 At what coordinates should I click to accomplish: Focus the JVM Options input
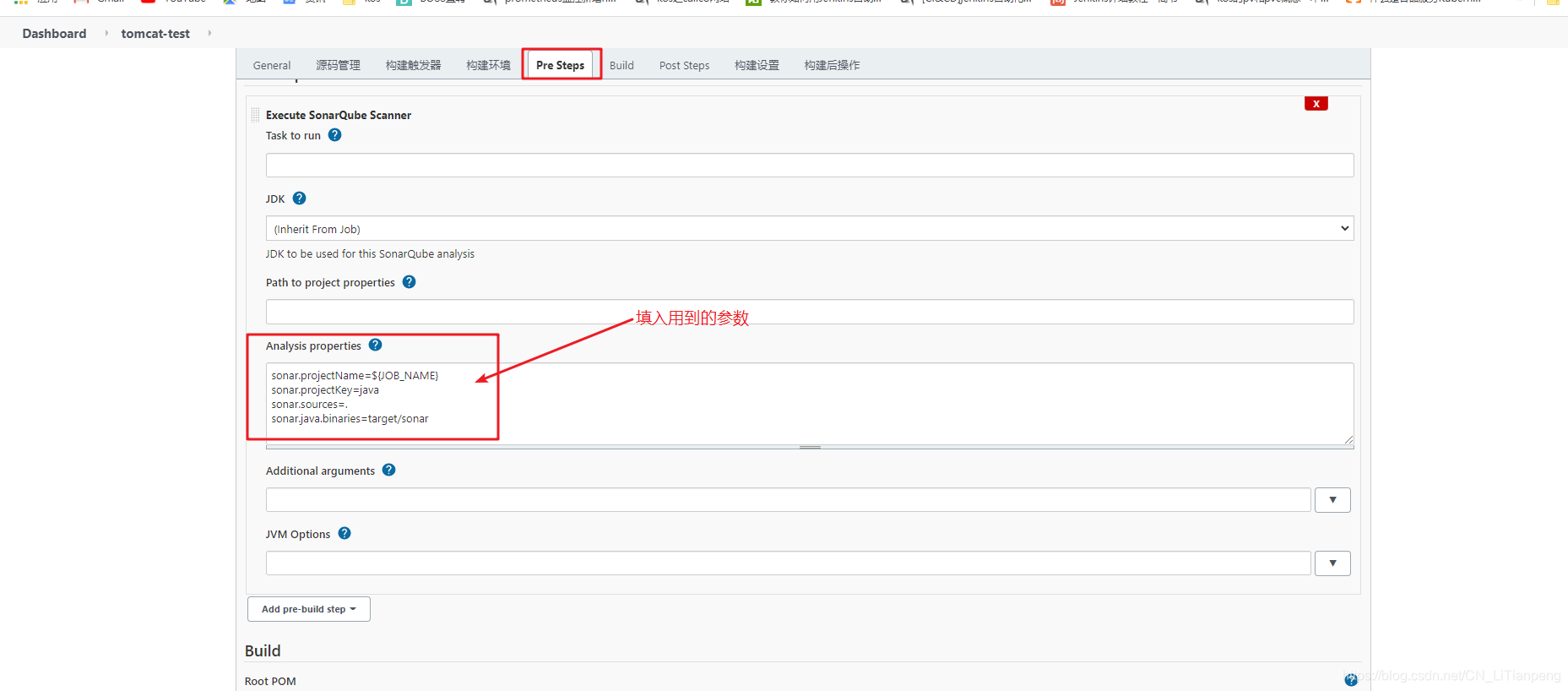point(788,563)
